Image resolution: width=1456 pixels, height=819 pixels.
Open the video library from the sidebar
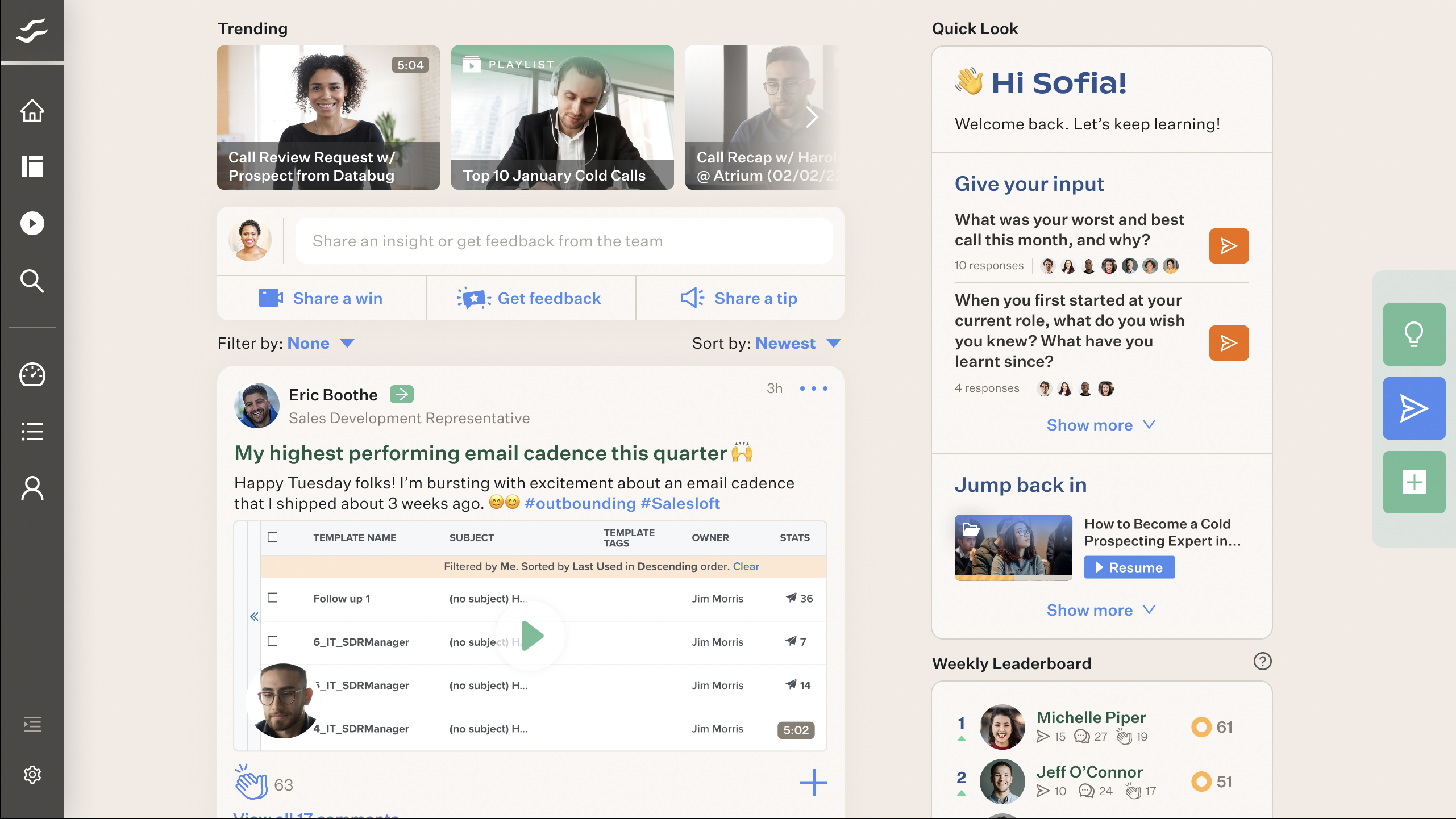point(32,223)
